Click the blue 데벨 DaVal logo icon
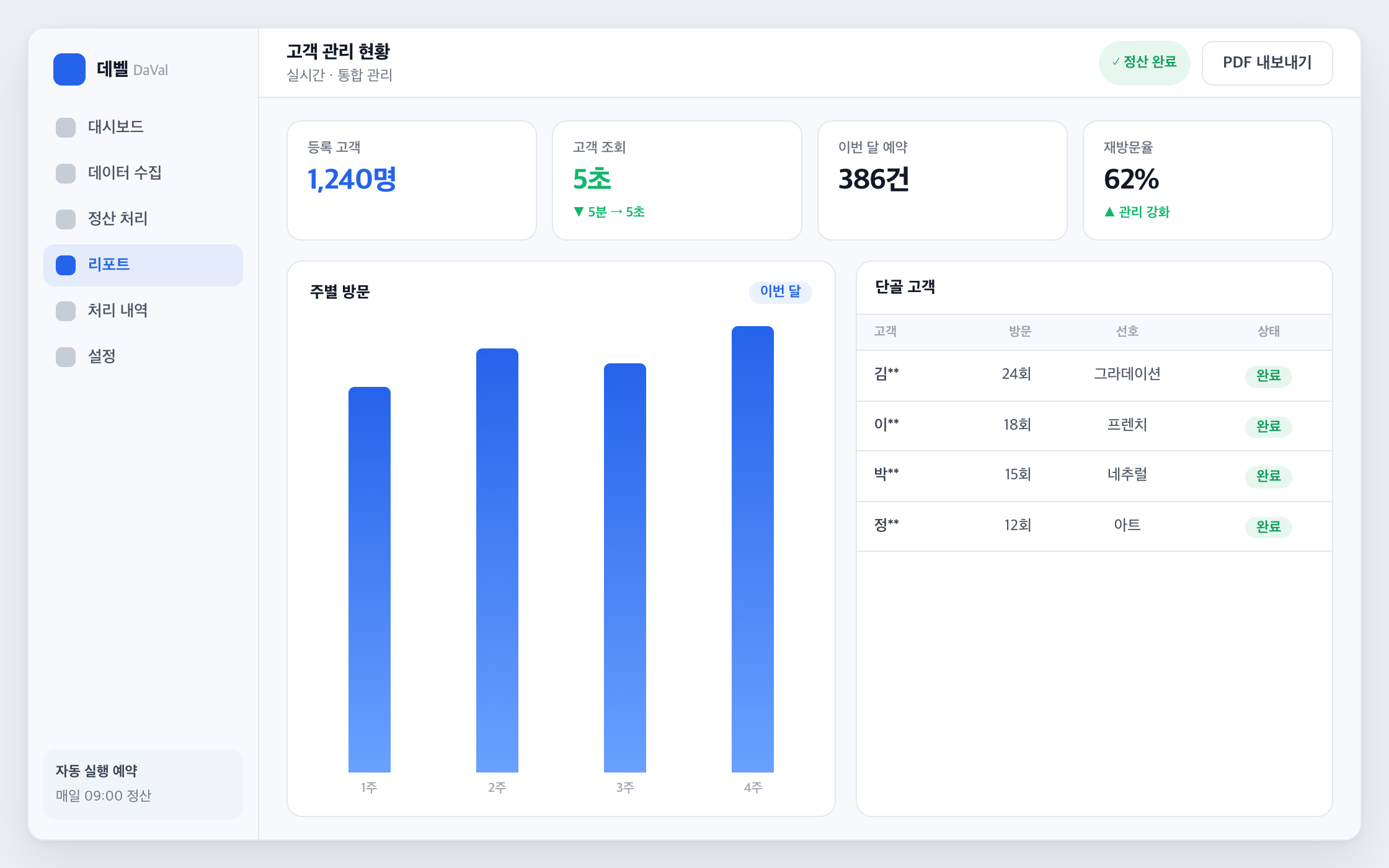 click(69, 69)
